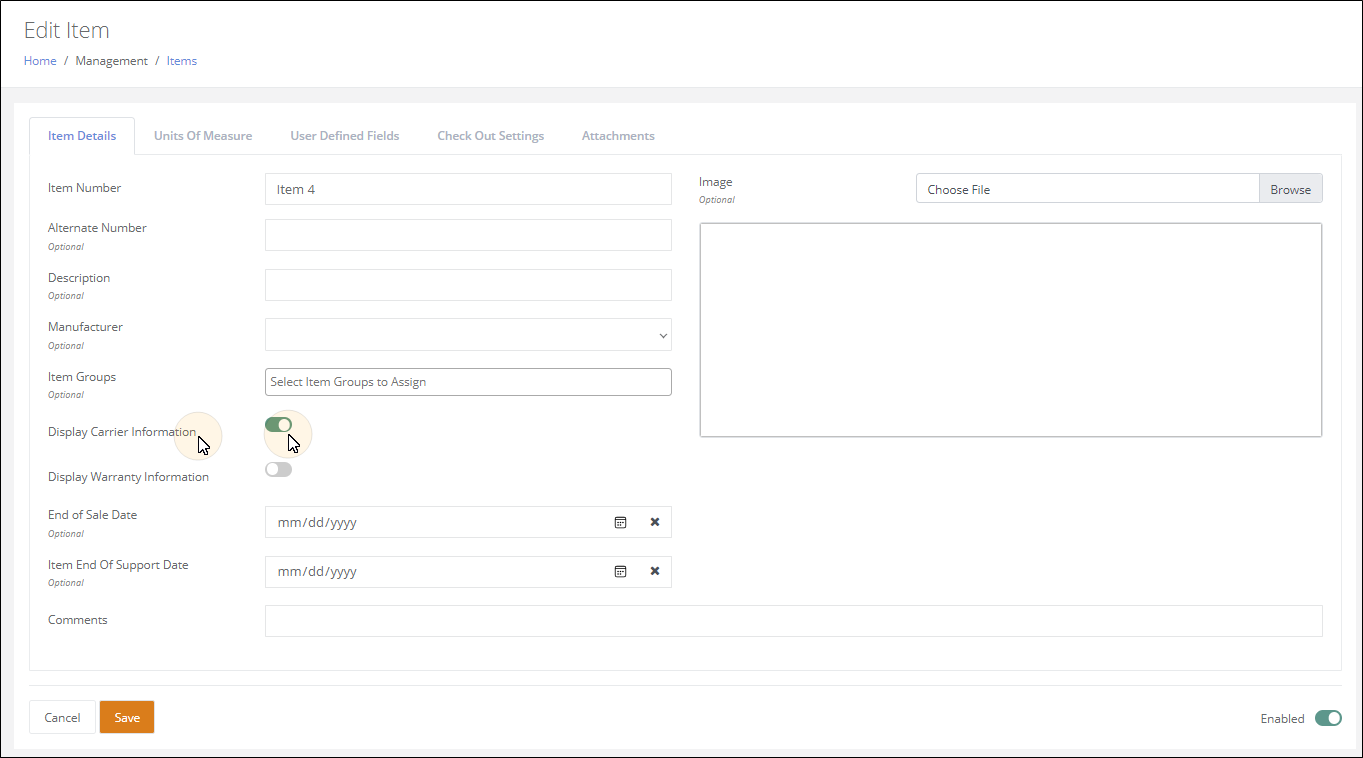Open the Item Groups selector
Viewport: 1363px width, 758px height.
coord(468,382)
